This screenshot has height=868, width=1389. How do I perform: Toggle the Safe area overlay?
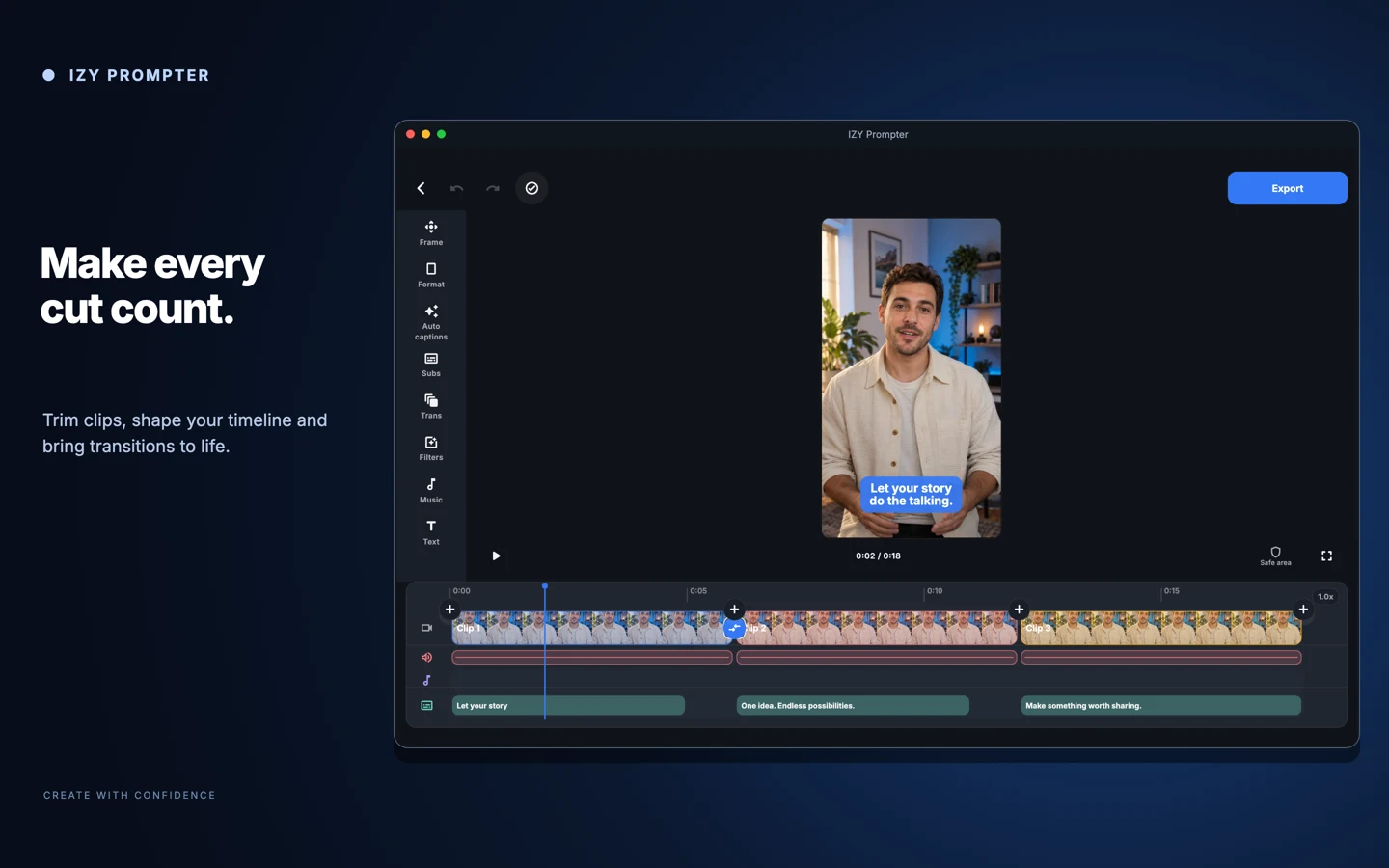[1275, 556]
